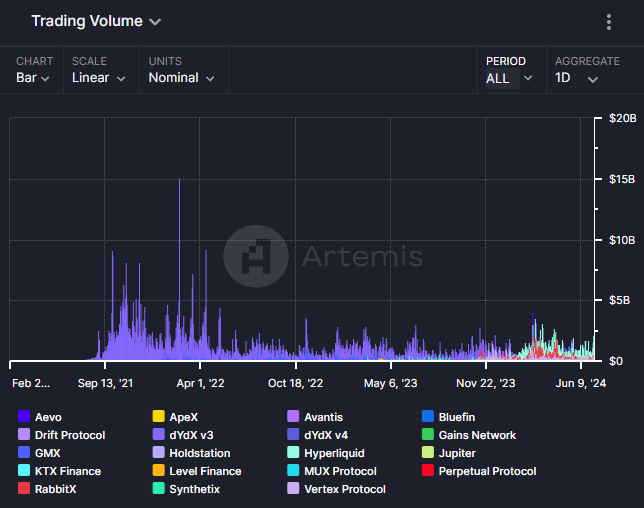The width and height of the screenshot is (644, 508).
Task: Click the tall $15B volume spike bar
Action: pyautogui.click(x=179, y=270)
